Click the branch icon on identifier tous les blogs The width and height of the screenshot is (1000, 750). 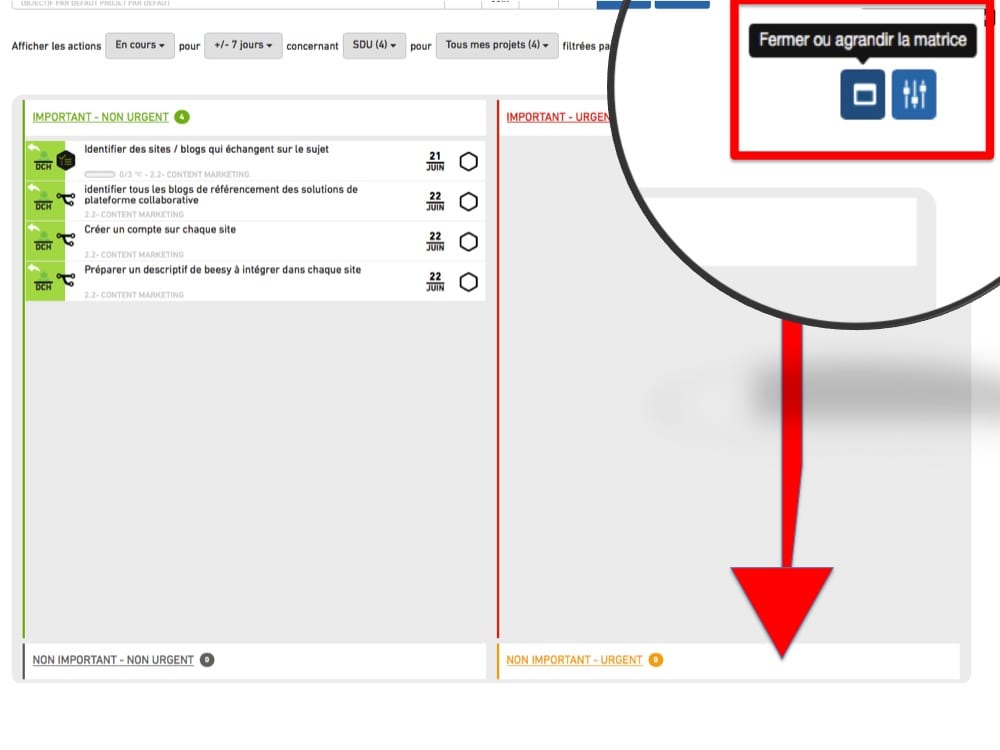pyautogui.click(x=66, y=200)
